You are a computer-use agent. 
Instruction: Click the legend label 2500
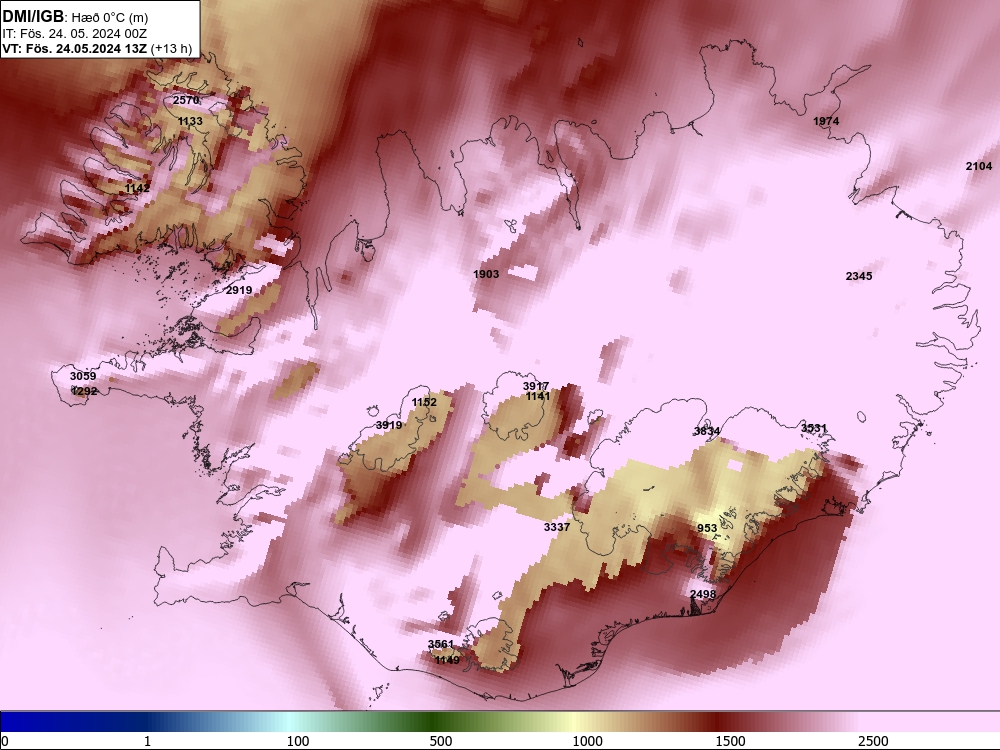pyautogui.click(x=873, y=741)
